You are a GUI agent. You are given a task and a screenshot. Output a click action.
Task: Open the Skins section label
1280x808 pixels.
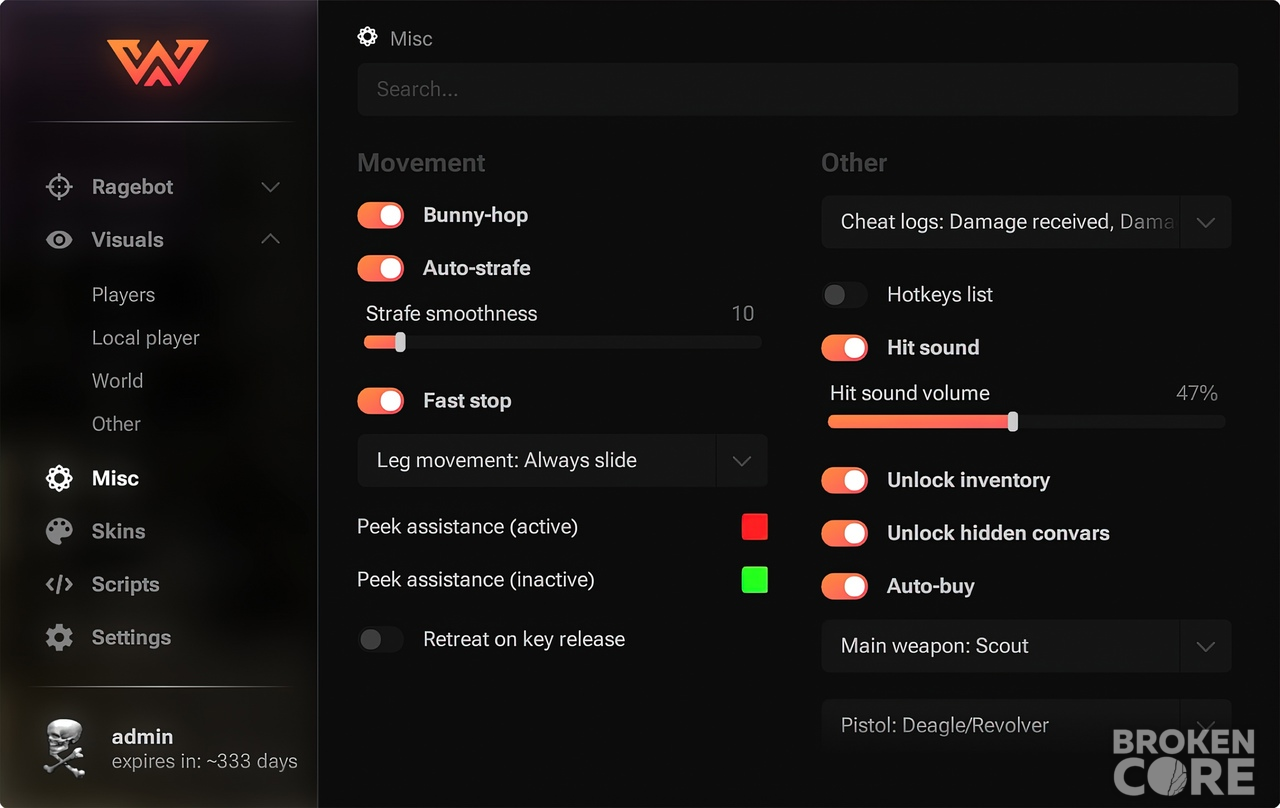(118, 531)
